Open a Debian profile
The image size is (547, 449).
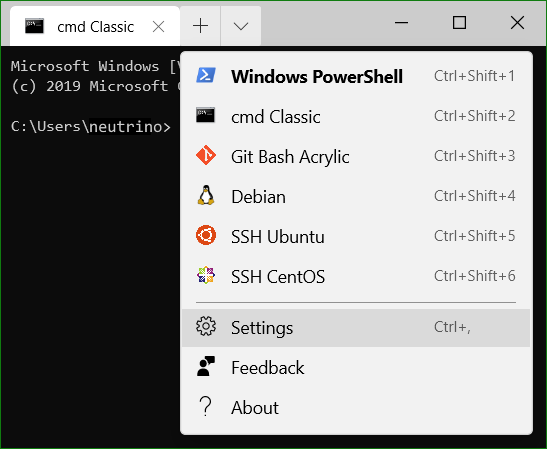[x=356, y=196]
